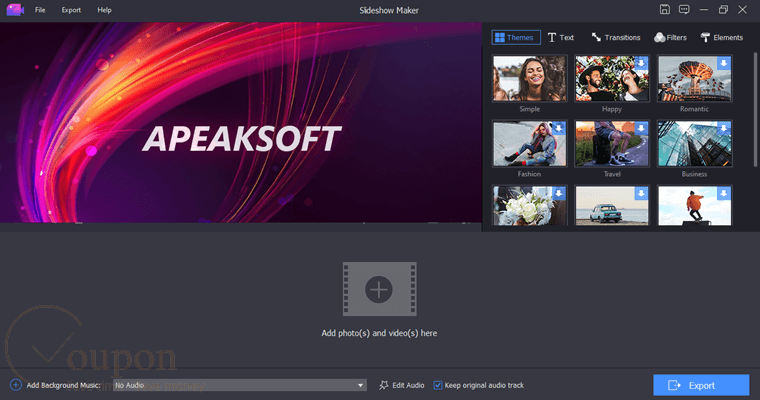Screen dimensions: 760x400
Task: Download the white flowers theme via arrow icon
Action: pos(559,193)
